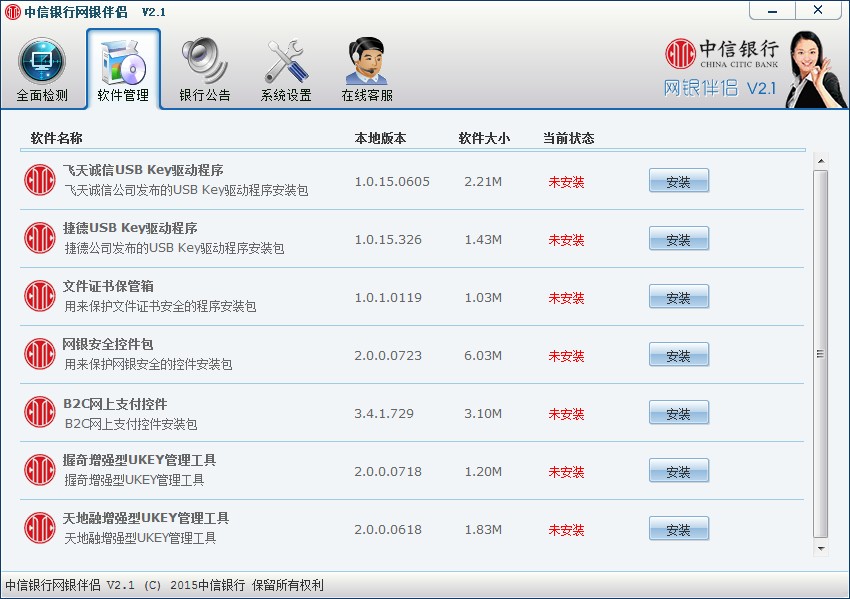Switch to the 银行公告 tab label

click(x=204, y=96)
